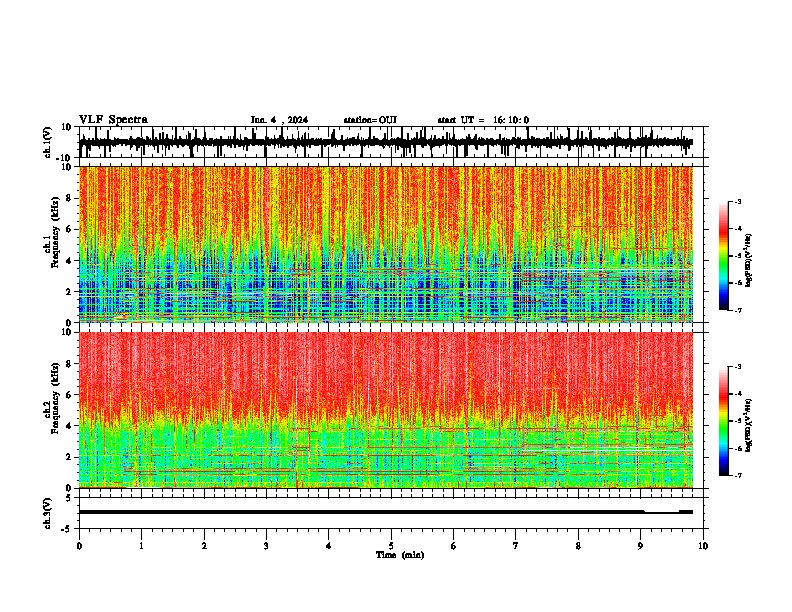
Task: Click the ch.1 voltage waveform trace panel
Action: [393, 142]
